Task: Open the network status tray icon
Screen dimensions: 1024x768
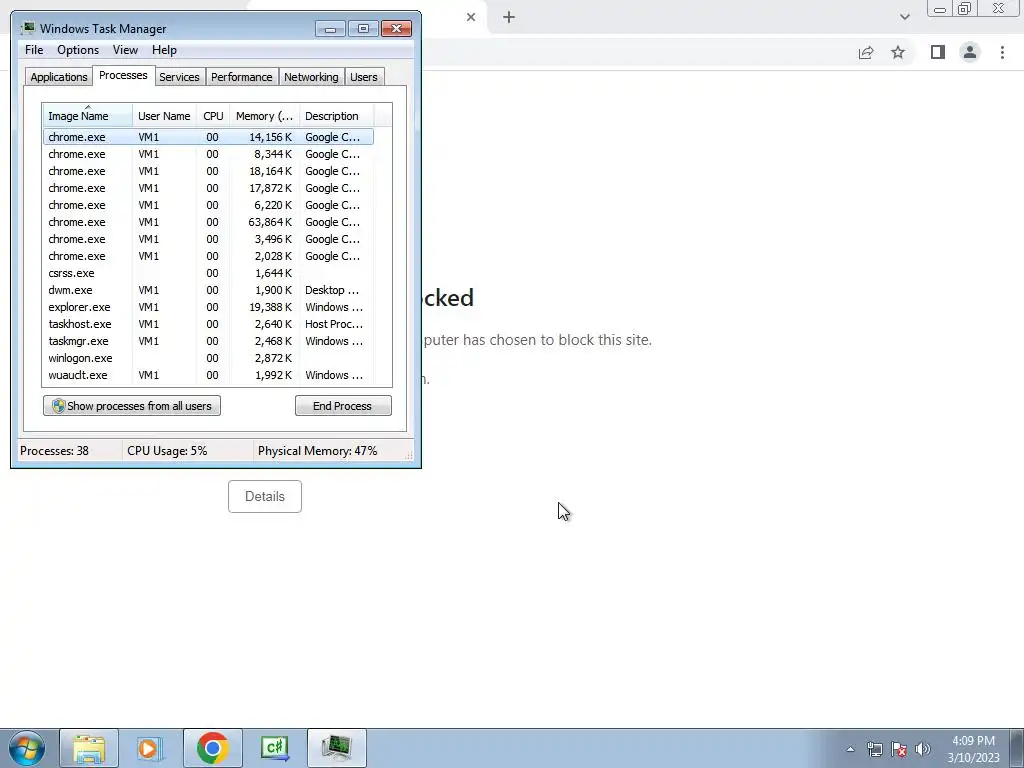Action: click(x=874, y=749)
